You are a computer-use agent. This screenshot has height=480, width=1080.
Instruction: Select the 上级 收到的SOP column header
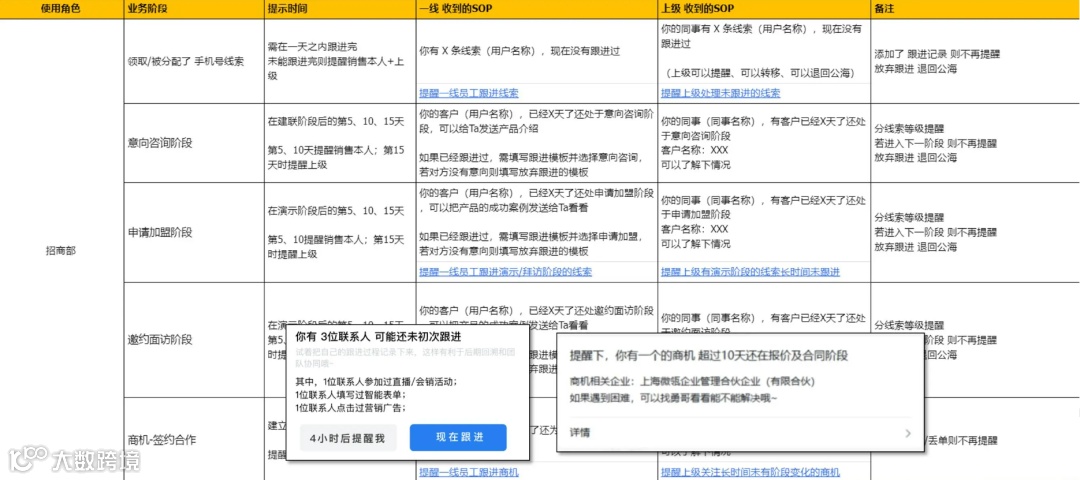coord(764,10)
